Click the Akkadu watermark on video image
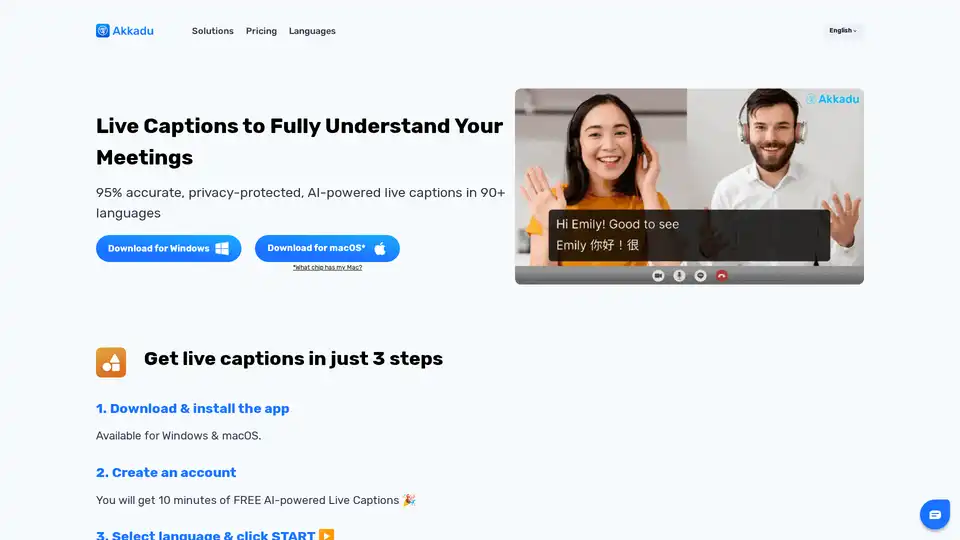Image resolution: width=960 pixels, height=540 pixels. click(832, 99)
